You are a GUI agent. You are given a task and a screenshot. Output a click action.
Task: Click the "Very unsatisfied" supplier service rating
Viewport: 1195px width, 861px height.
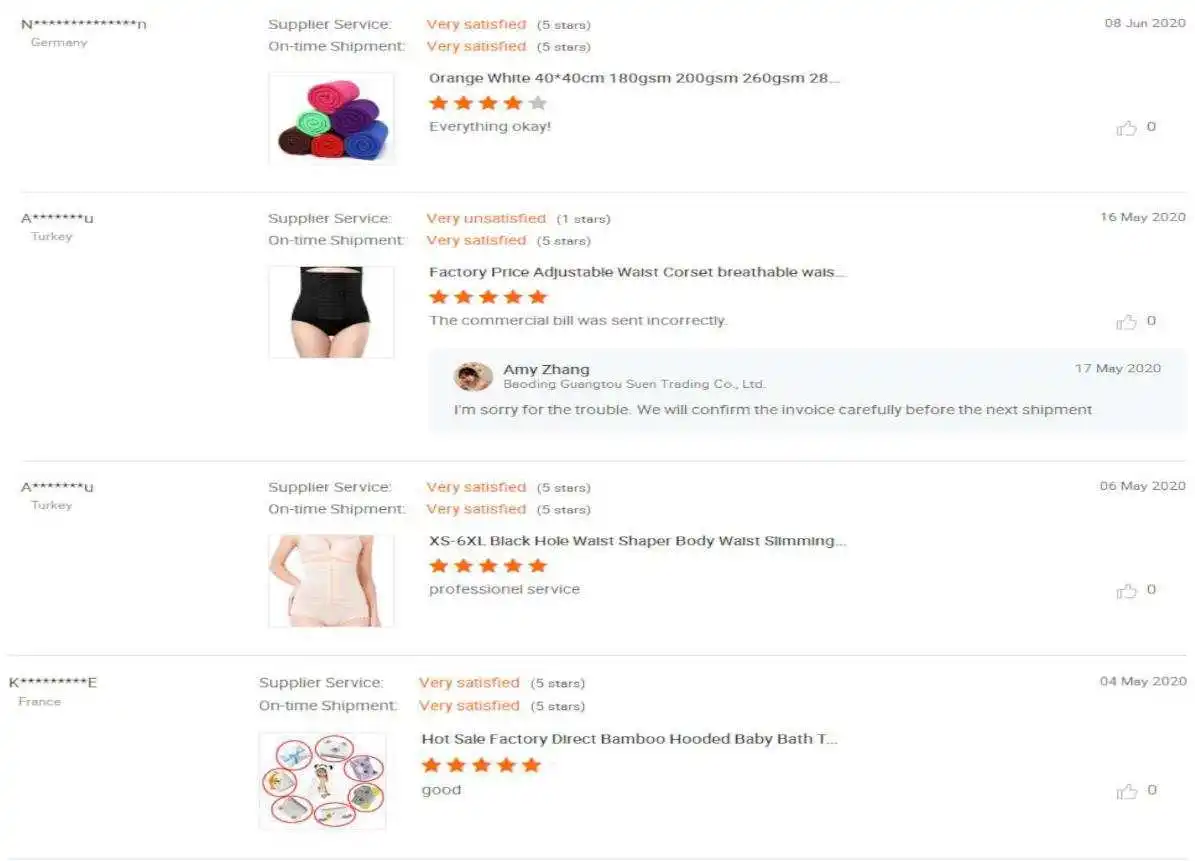pyautogui.click(x=485, y=219)
